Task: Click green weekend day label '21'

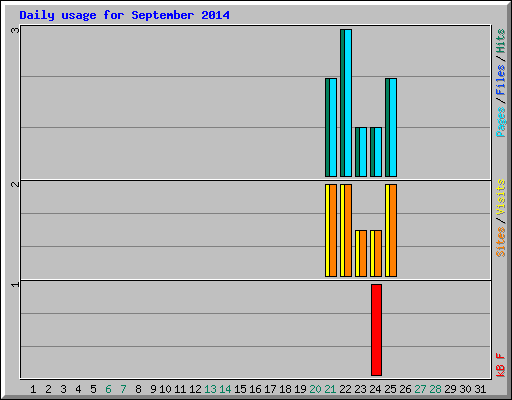Action: click(x=330, y=389)
